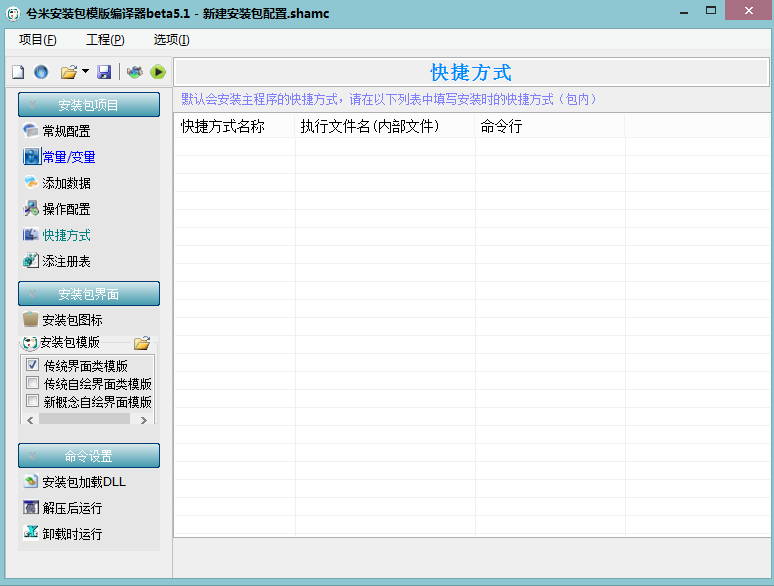
Task: Open the 项目(F) menu
Action: click(x=37, y=40)
